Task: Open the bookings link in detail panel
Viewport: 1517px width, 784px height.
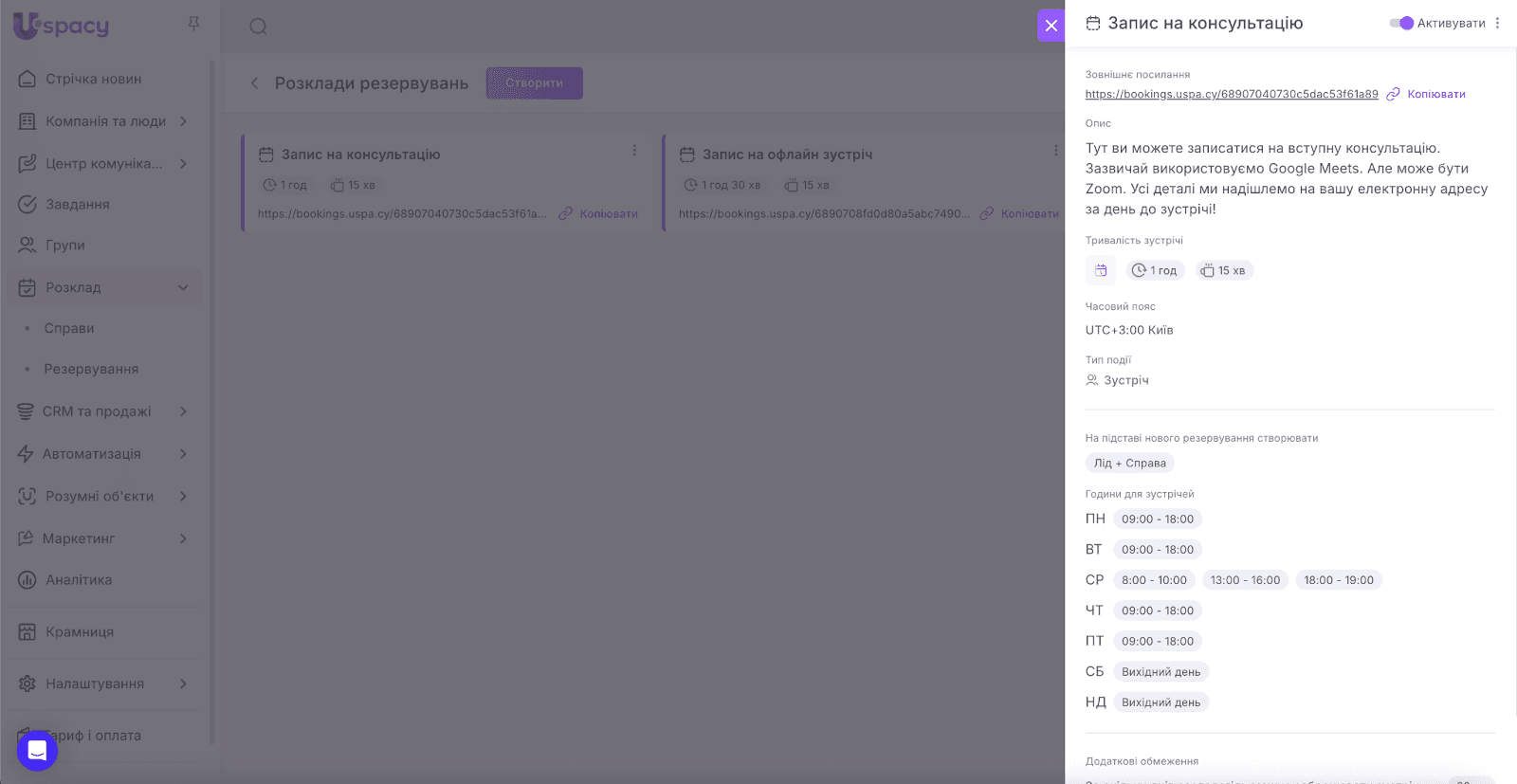Action: point(1231,95)
